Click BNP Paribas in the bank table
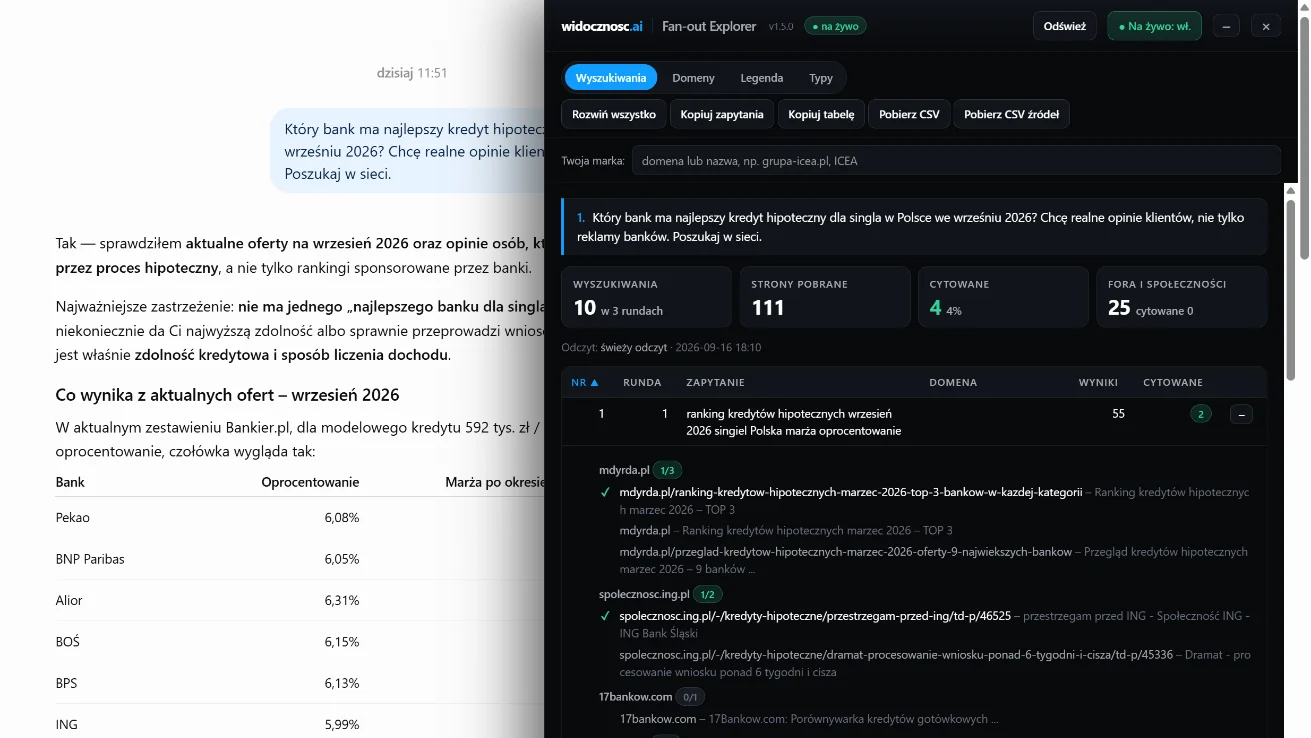This screenshot has width=1311, height=738. tap(90, 559)
